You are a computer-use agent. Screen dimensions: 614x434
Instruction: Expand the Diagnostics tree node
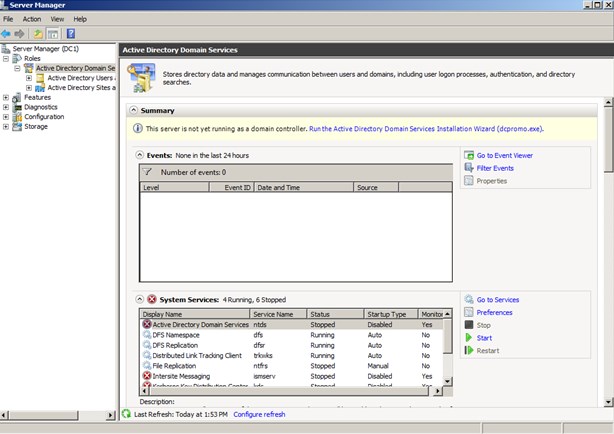click(6, 107)
